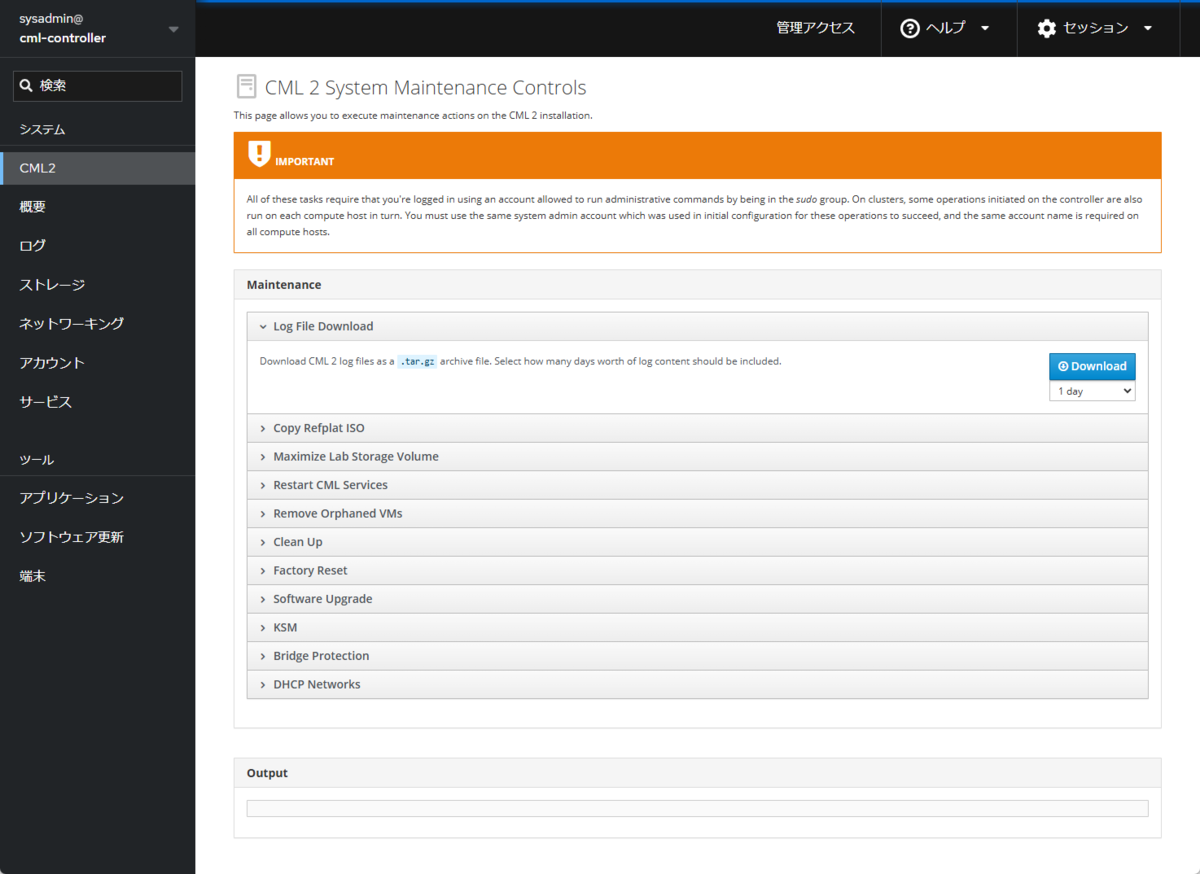Go to 概要 in the sidebar
The image size is (1200, 874).
coord(97,207)
